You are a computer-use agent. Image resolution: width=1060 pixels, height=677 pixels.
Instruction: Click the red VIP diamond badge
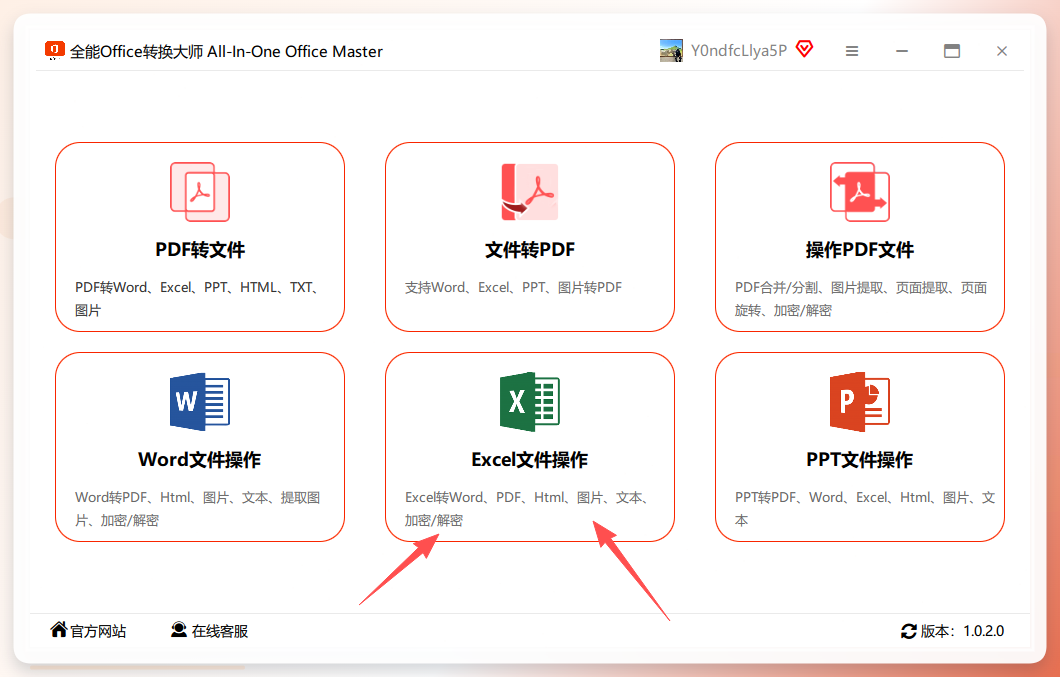(804, 49)
